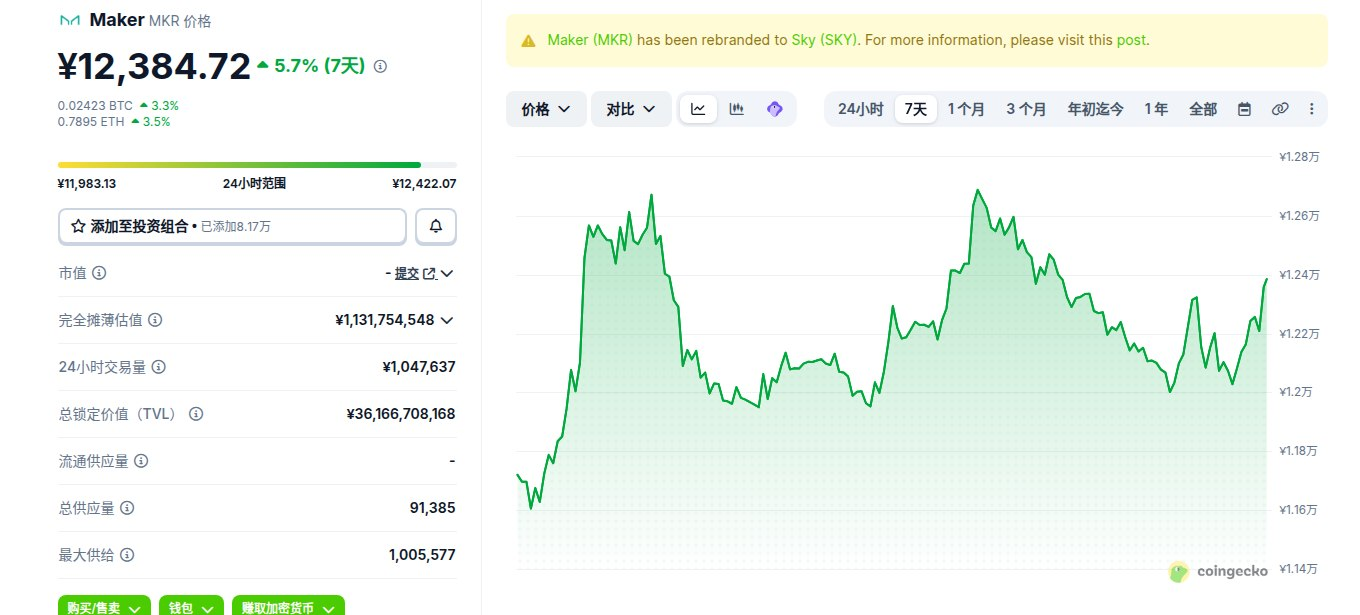Select the 24小时 time range
1360x615 pixels.
[x=860, y=109]
